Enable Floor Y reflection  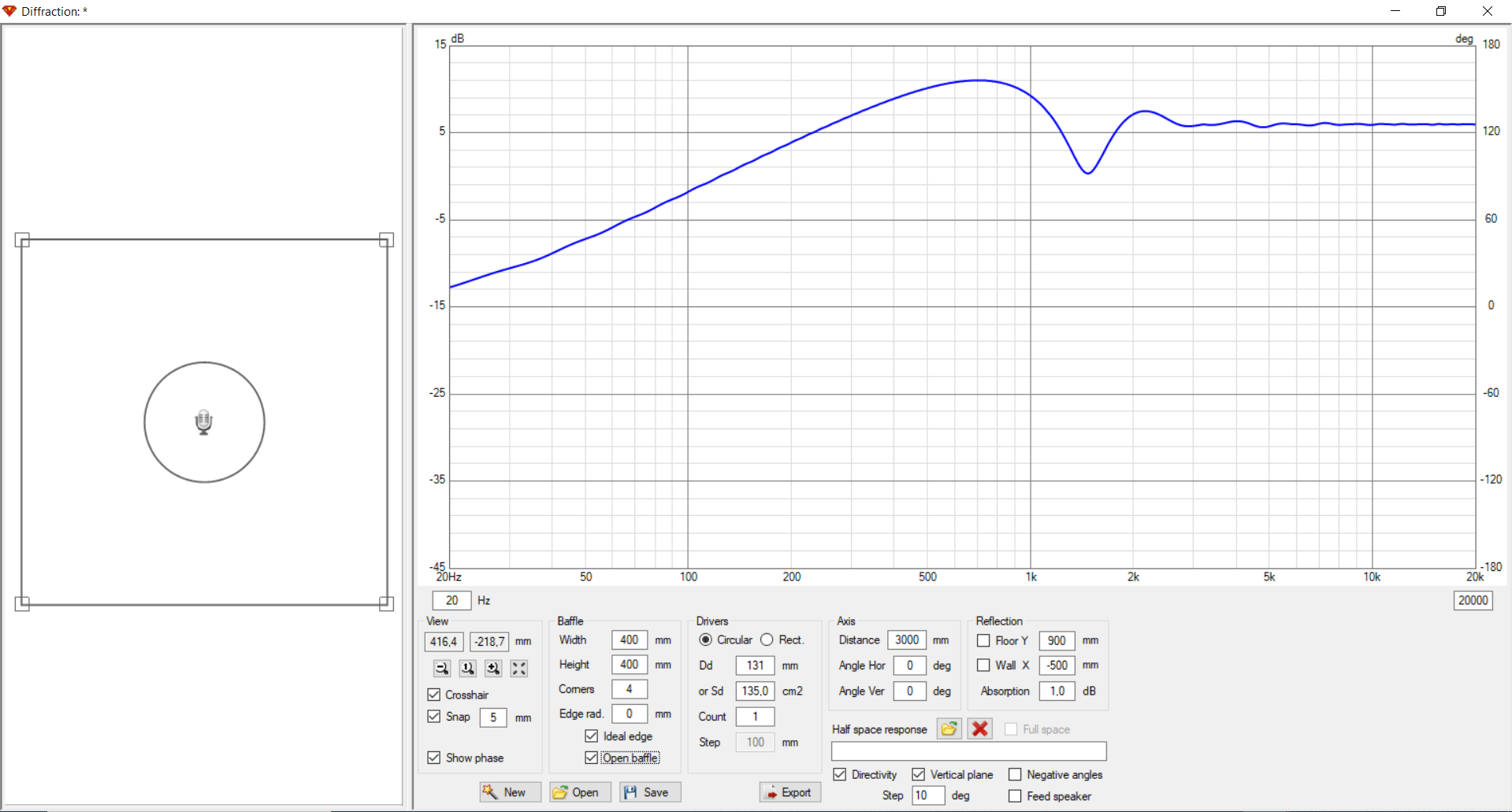pos(983,641)
